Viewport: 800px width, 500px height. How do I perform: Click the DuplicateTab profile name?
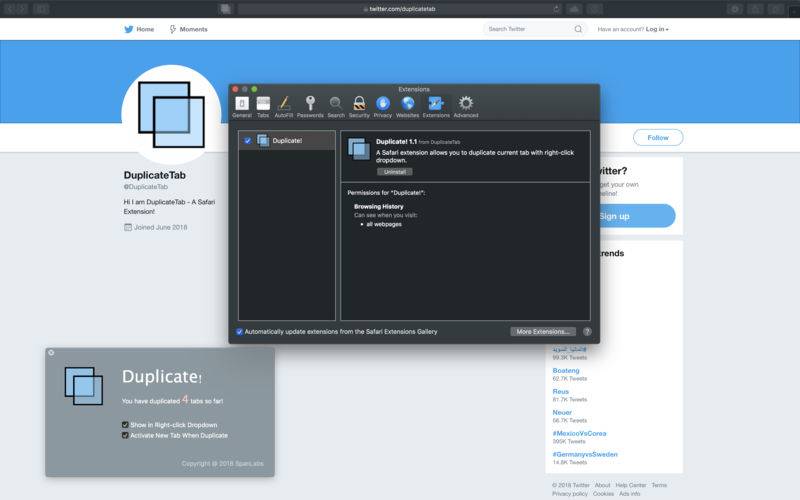pos(155,175)
